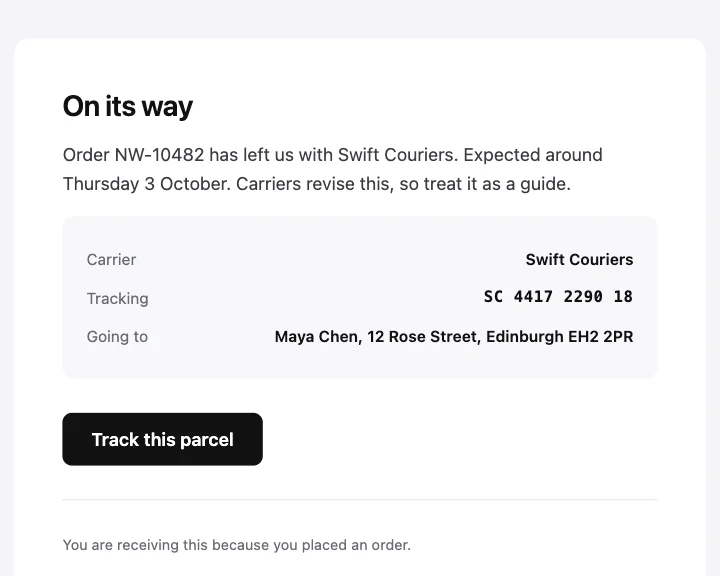Click the phrase treat it as a guide
The width and height of the screenshot is (720, 576).
tap(496, 184)
